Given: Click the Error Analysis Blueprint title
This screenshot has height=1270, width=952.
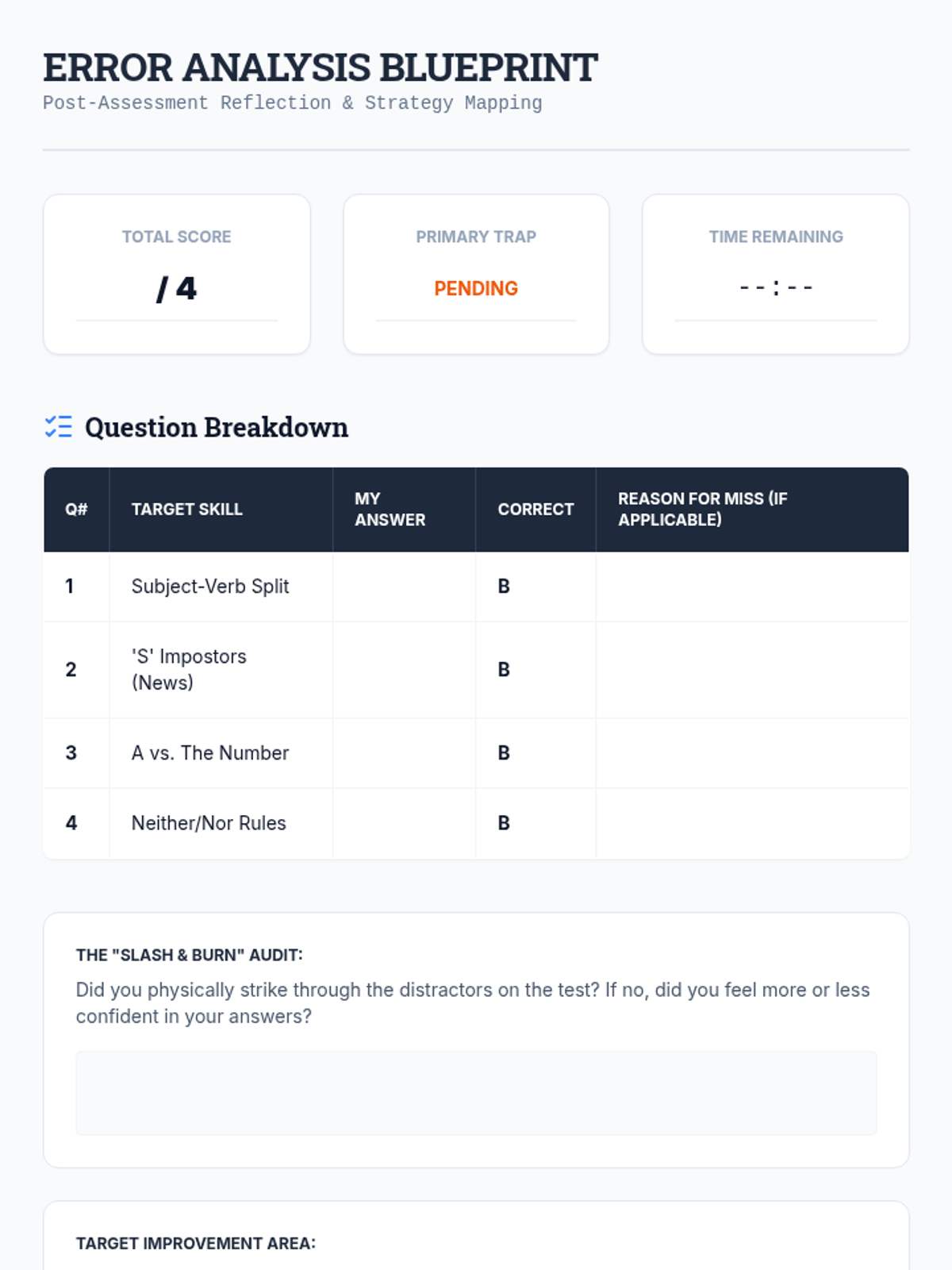Looking at the screenshot, I should pyautogui.click(x=320, y=68).
